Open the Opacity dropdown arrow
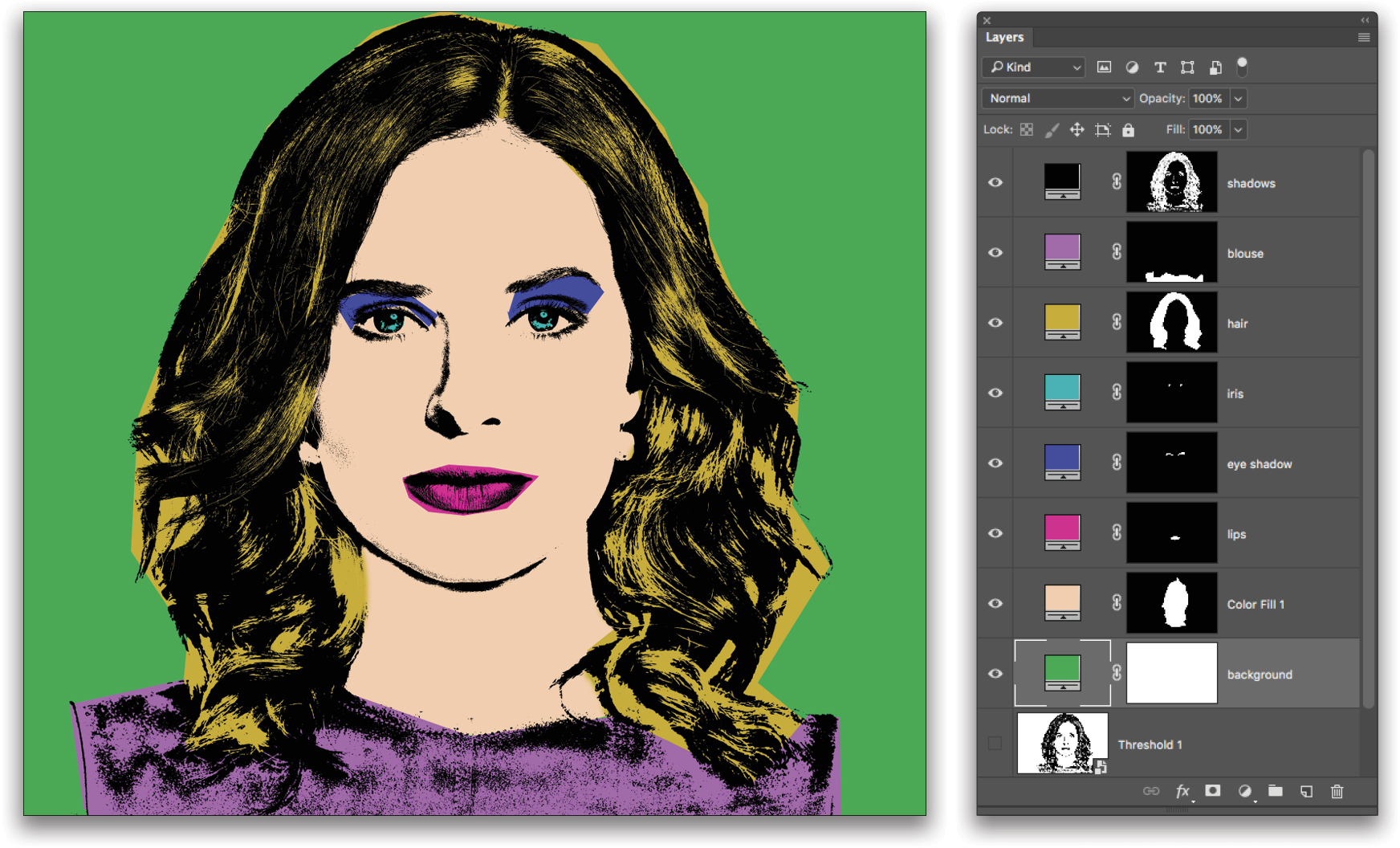Screen dimensions: 1400x848 (x=1239, y=98)
